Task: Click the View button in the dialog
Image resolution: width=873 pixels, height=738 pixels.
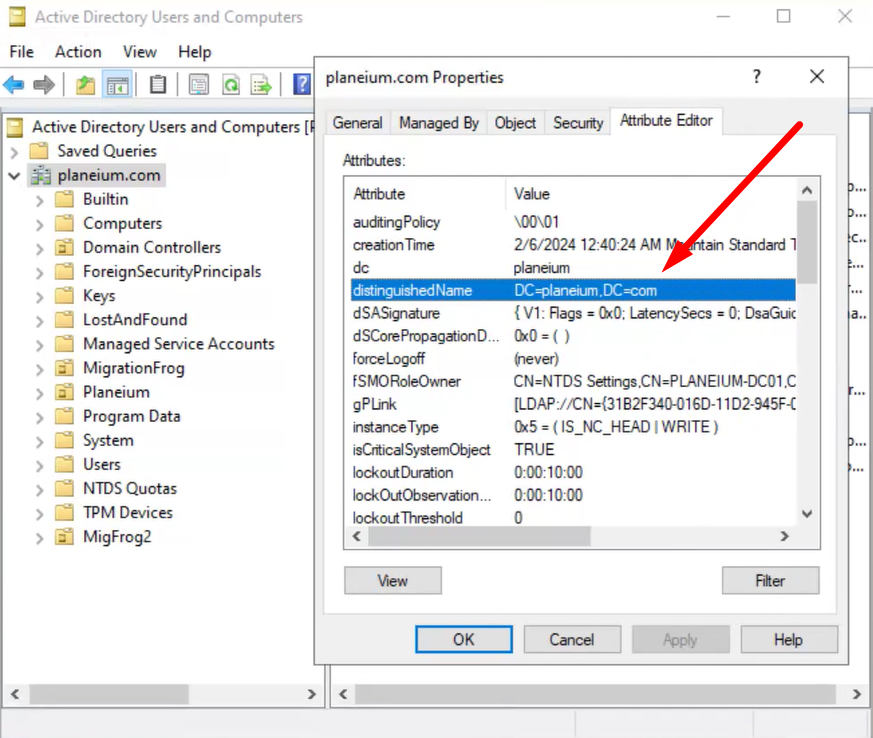Action: [392, 580]
